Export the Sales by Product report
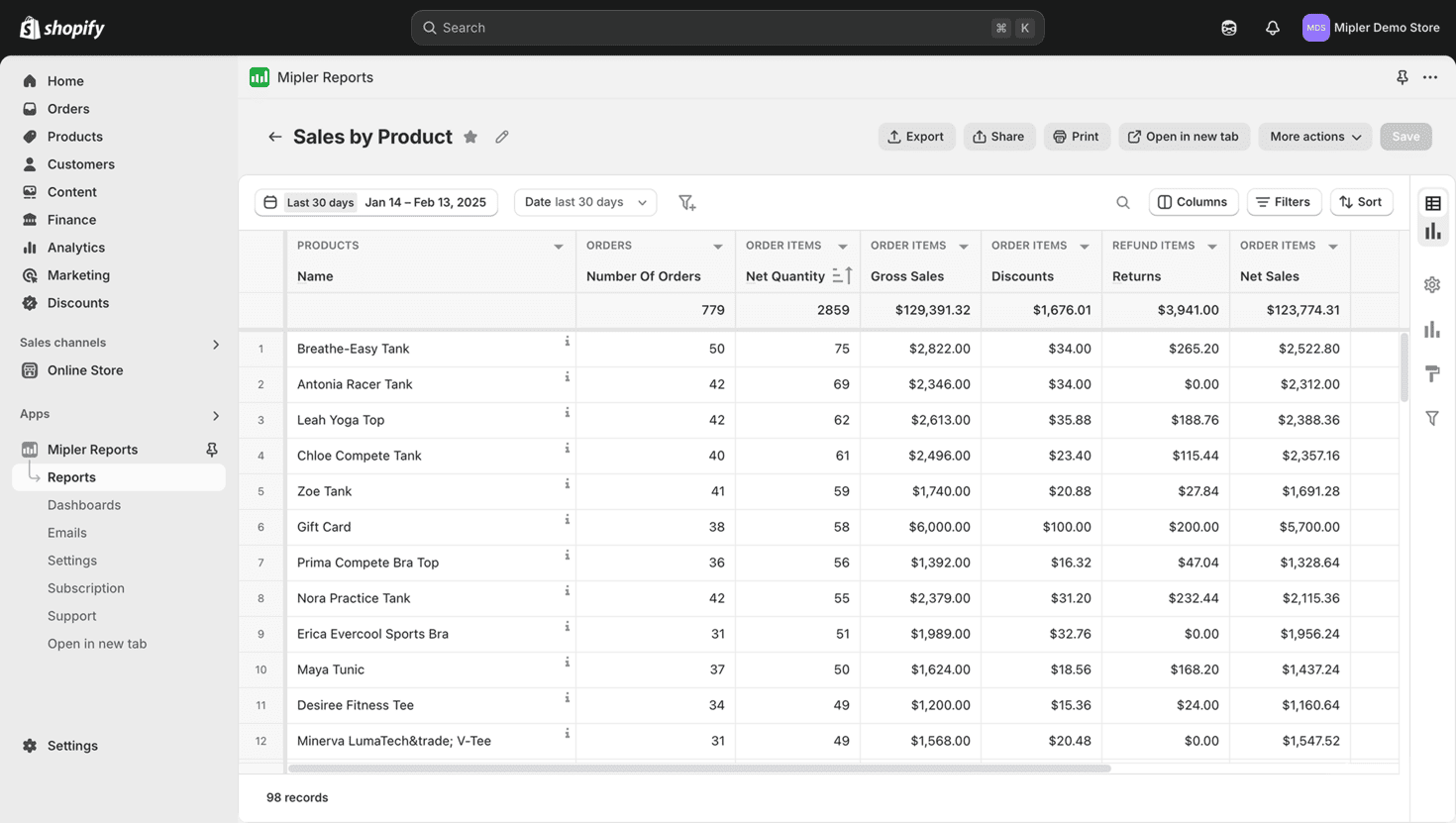Viewport: 1456px width, 823px height. (x=915, y=136)
